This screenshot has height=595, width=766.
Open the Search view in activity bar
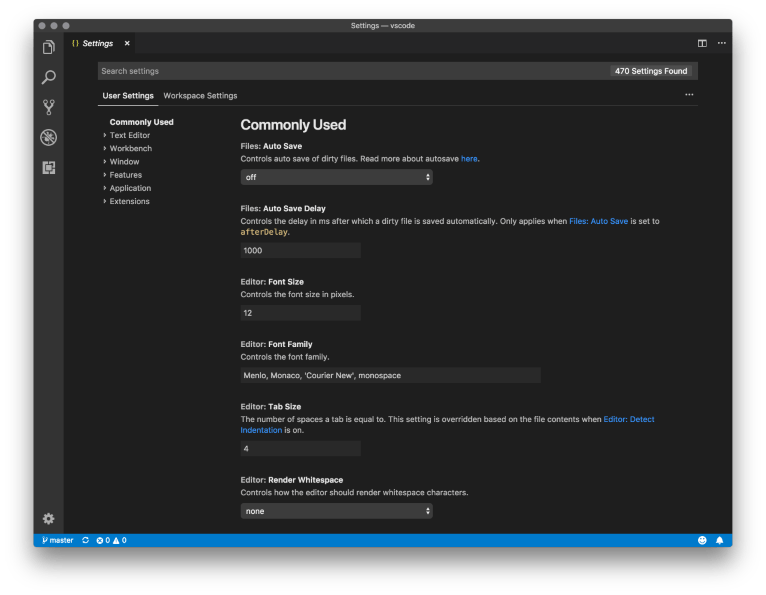[48, 77]
